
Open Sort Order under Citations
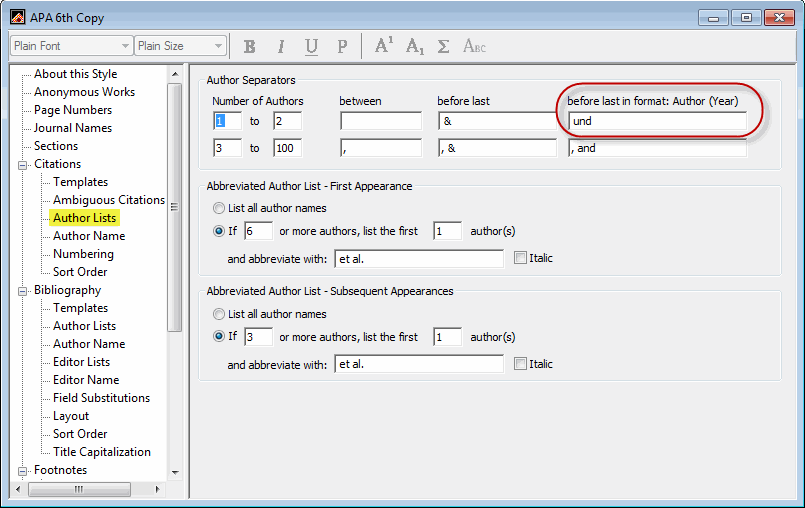(80, 272)
